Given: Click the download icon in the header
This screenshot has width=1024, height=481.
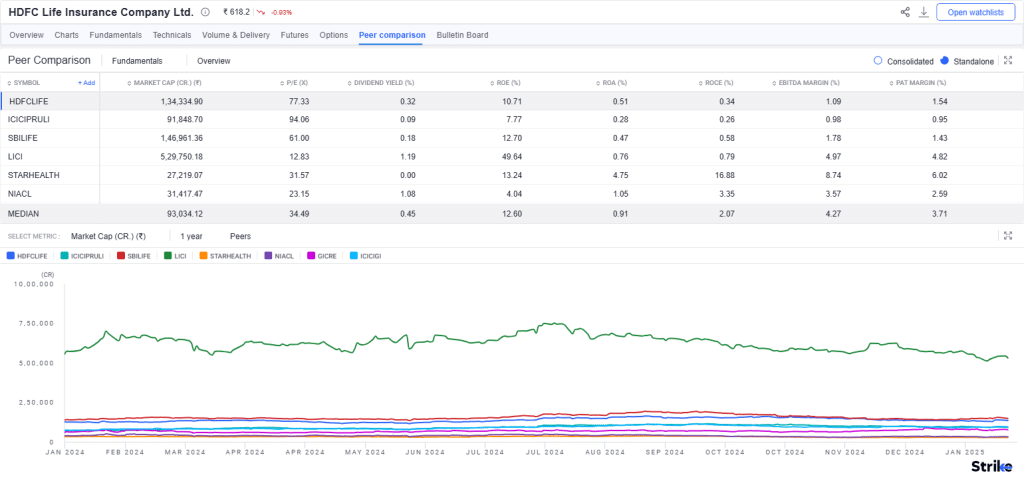Looking at the screenshot, I should pyautogui.click(x=923, y=13).
